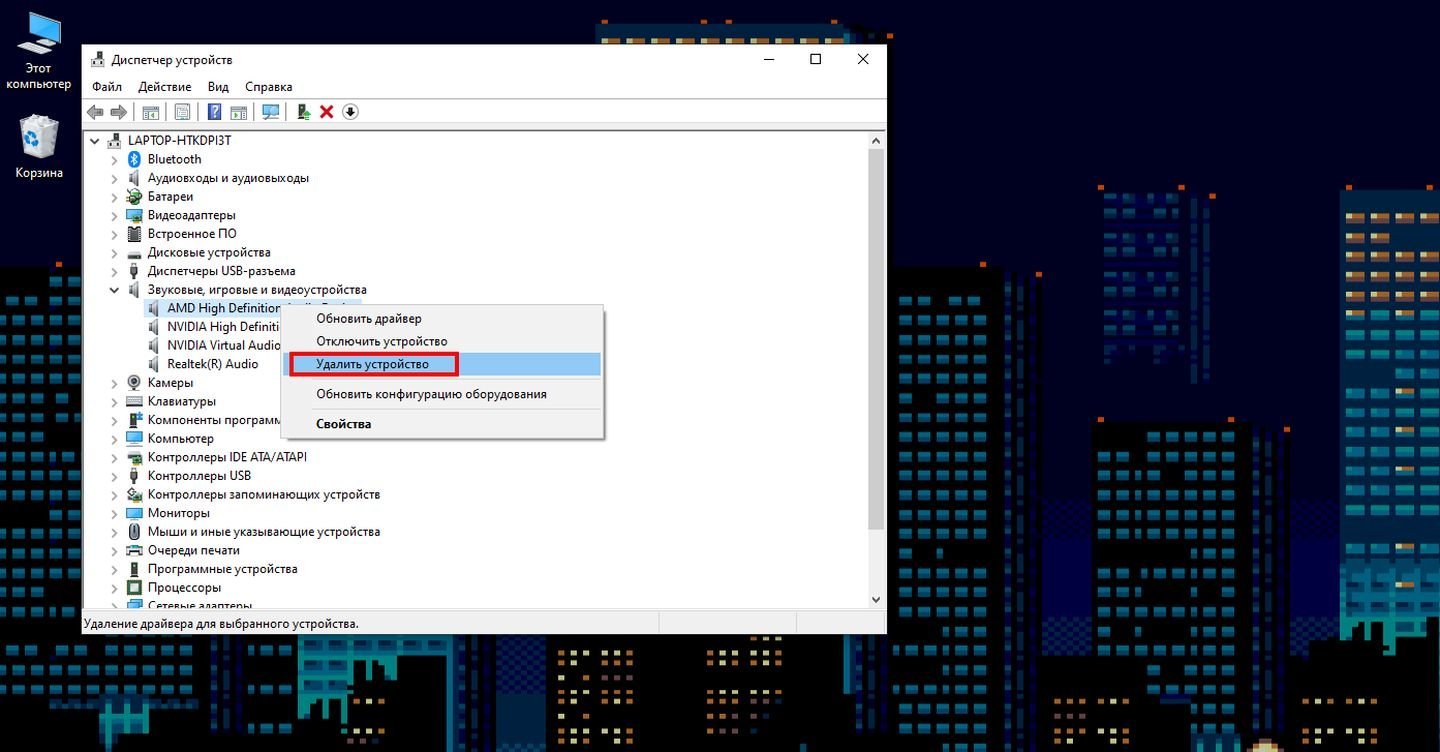
Task: Click the vertical scrollbar thumb
Action: [x=876, y=340]
